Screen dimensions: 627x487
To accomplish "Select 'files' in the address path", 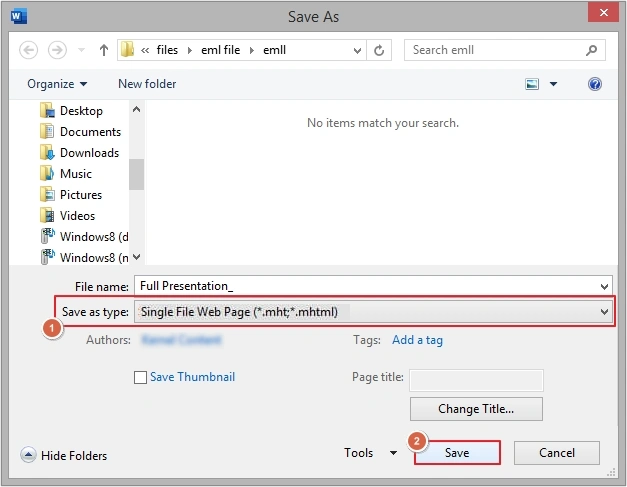I will coord(167,50).
